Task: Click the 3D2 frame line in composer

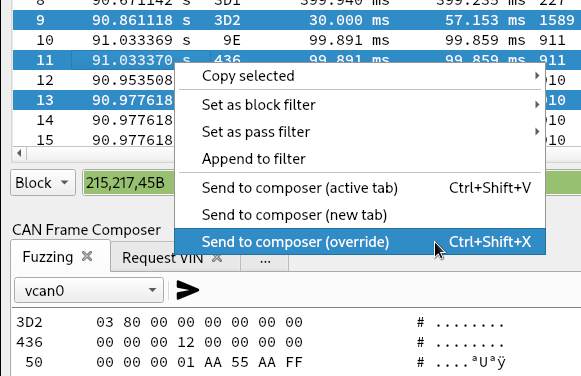Action: pos(260,322)
